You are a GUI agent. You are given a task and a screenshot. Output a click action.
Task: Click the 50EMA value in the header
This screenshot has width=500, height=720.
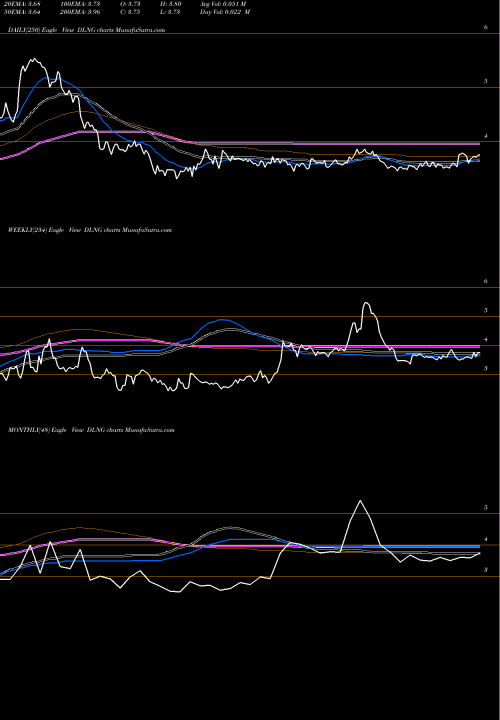[20, 12]
